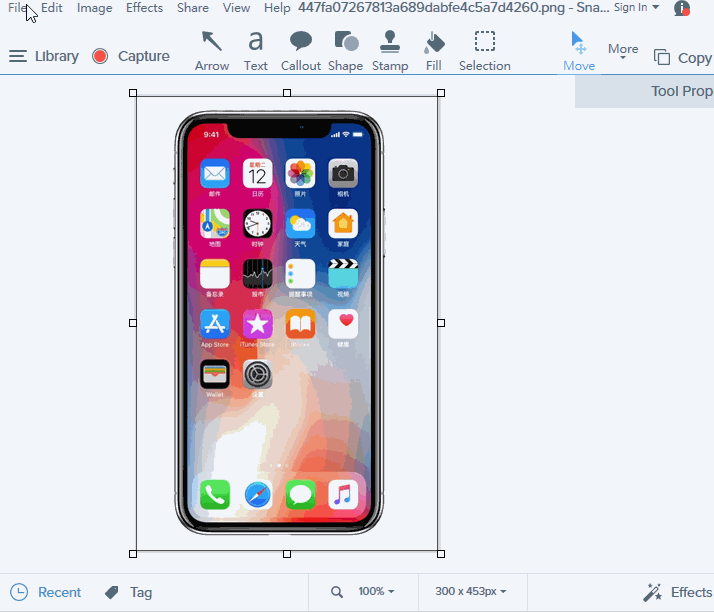Screen dimensions: 714x612
Task: Click the Settings gear icon on phone
Action: tap(258, 374)
